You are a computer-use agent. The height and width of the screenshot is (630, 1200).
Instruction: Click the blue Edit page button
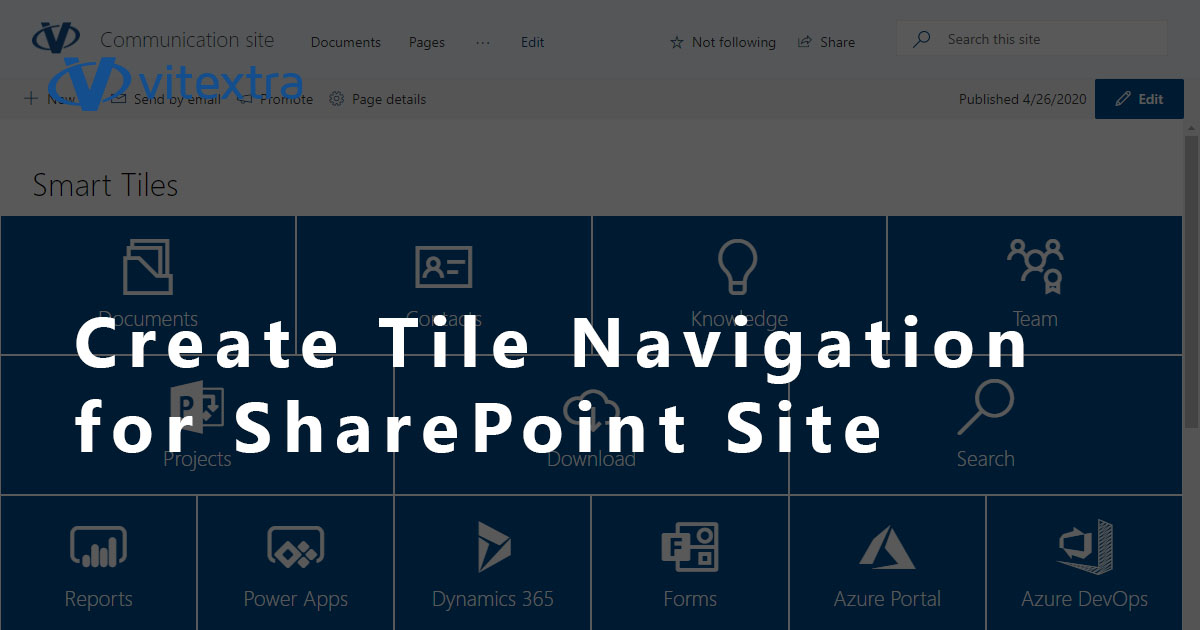pyautogui.click(x=1139, y=99)
